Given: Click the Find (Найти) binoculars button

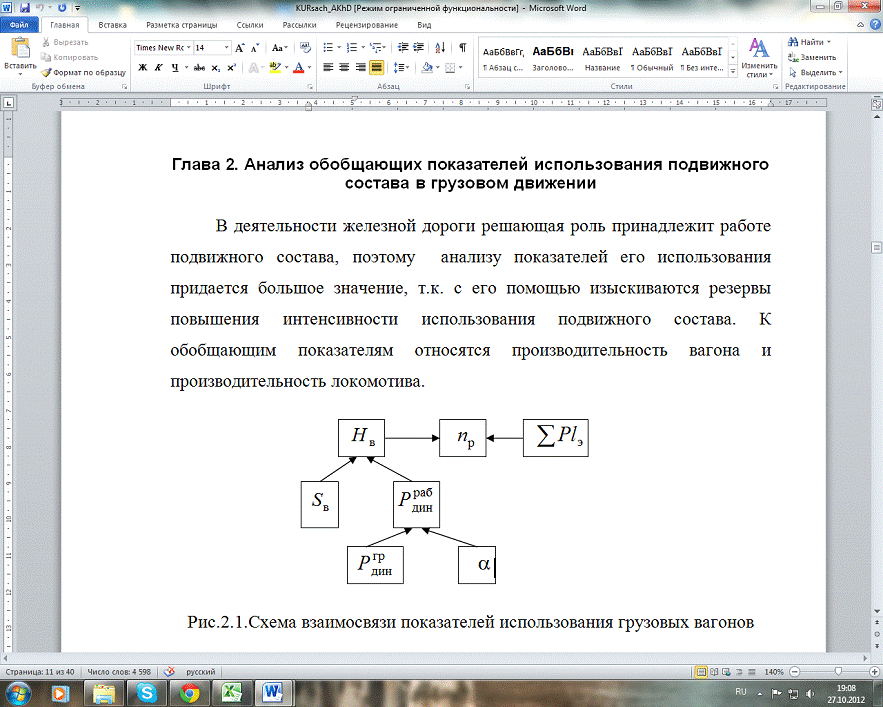Looking at the screenshot, I should pyautogui.click(x=810, y=42).
